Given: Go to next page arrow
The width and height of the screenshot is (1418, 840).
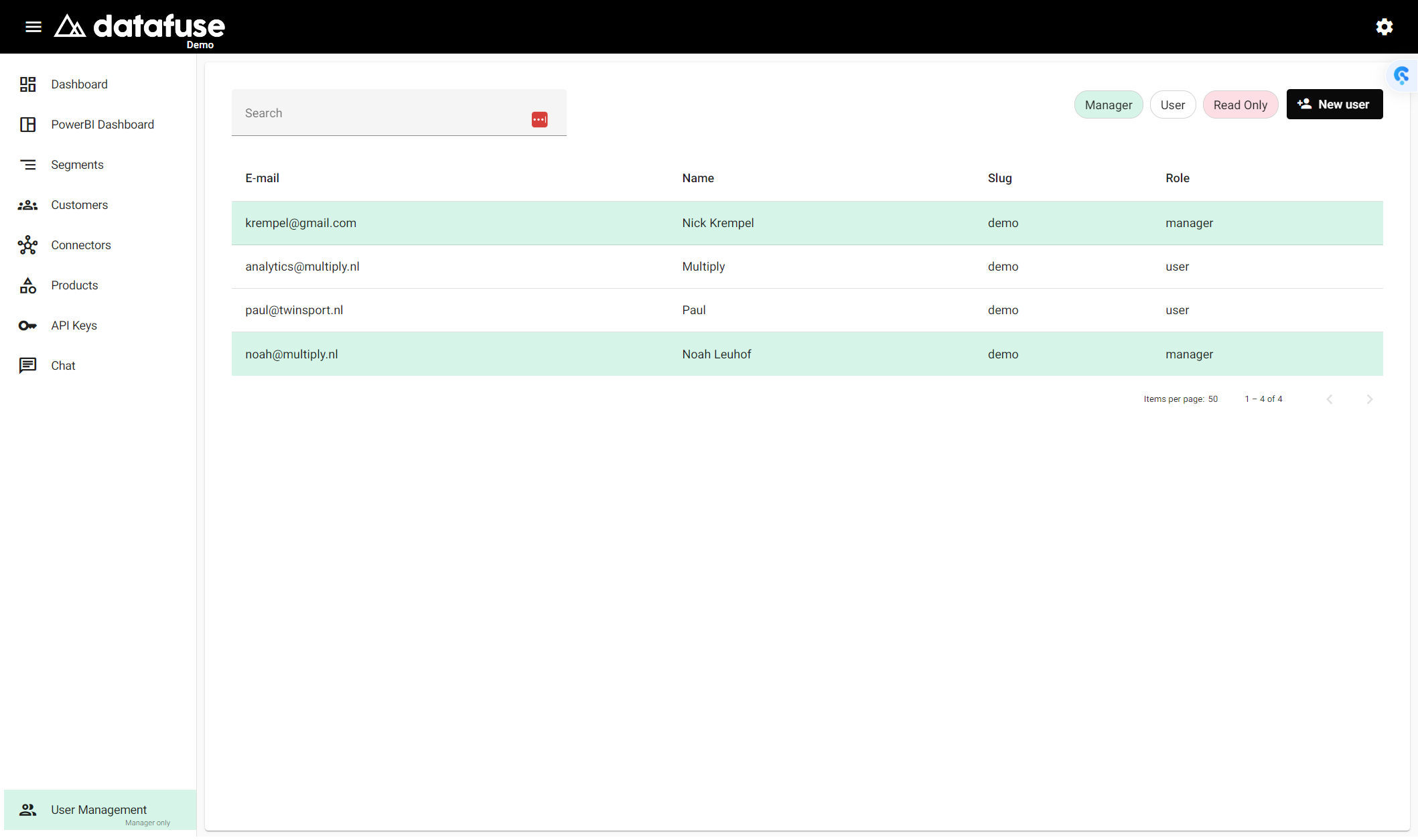Looking at the screenshot, I should tap(1370, 399).
